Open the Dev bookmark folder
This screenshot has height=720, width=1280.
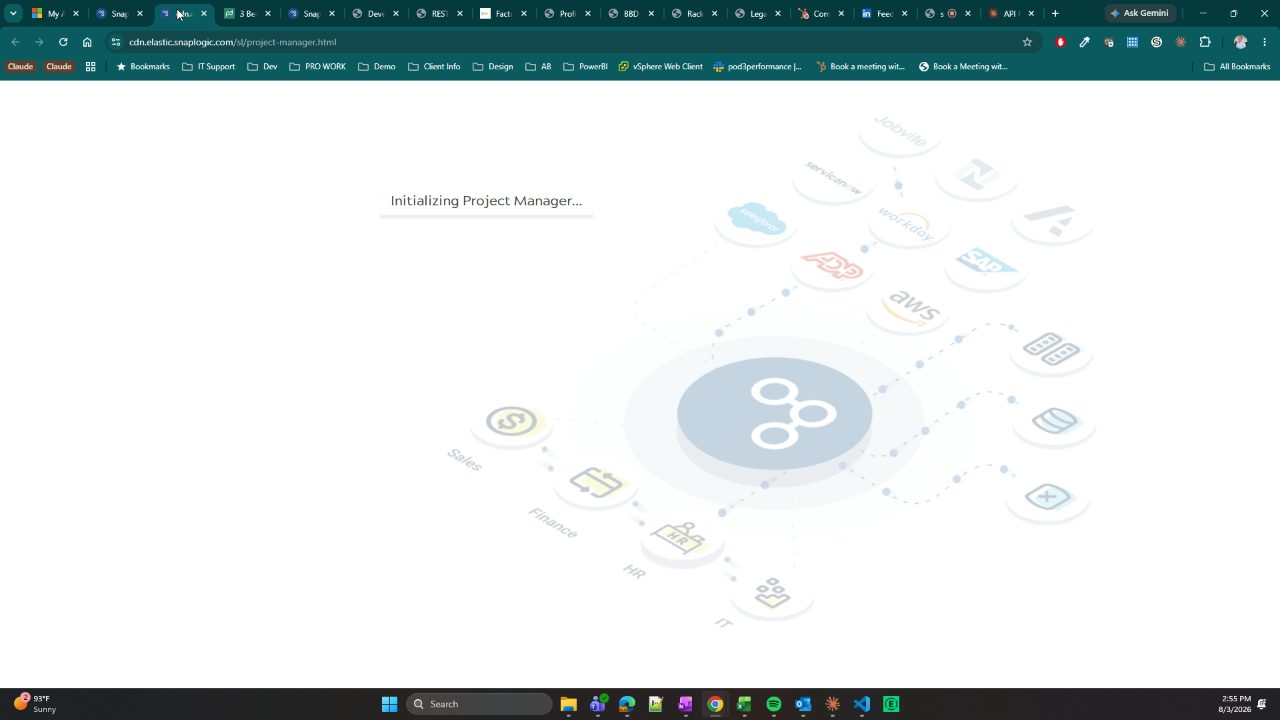point(262,66)
